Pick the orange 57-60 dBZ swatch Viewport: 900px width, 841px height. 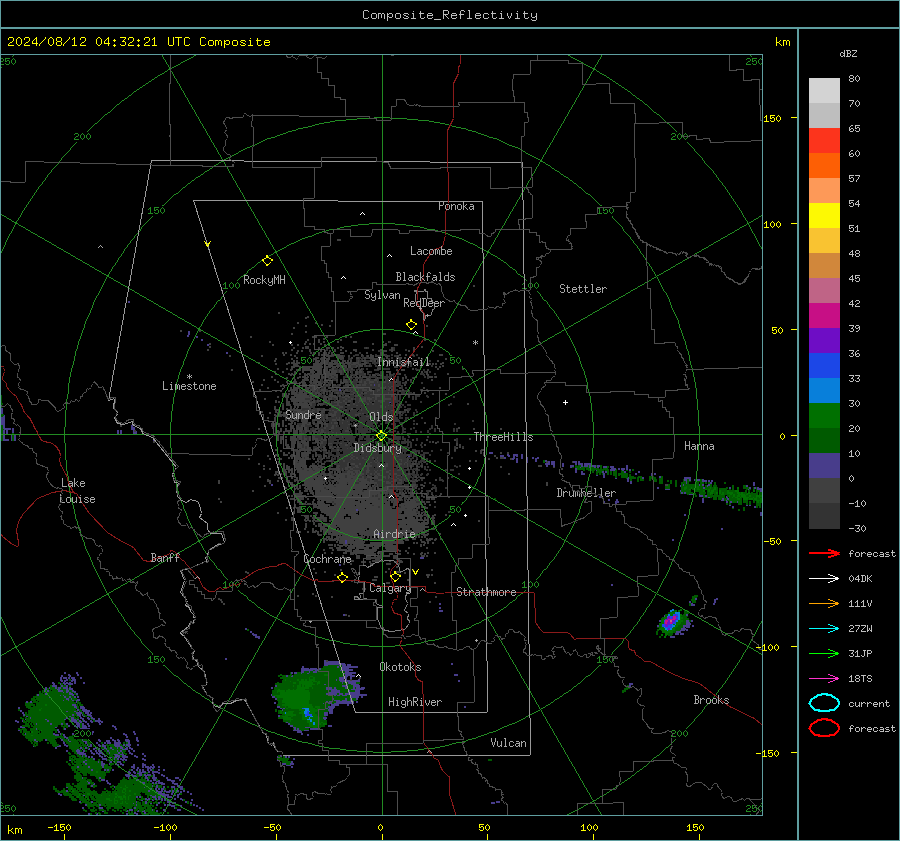pyautogui.click(x=824, y=165)
